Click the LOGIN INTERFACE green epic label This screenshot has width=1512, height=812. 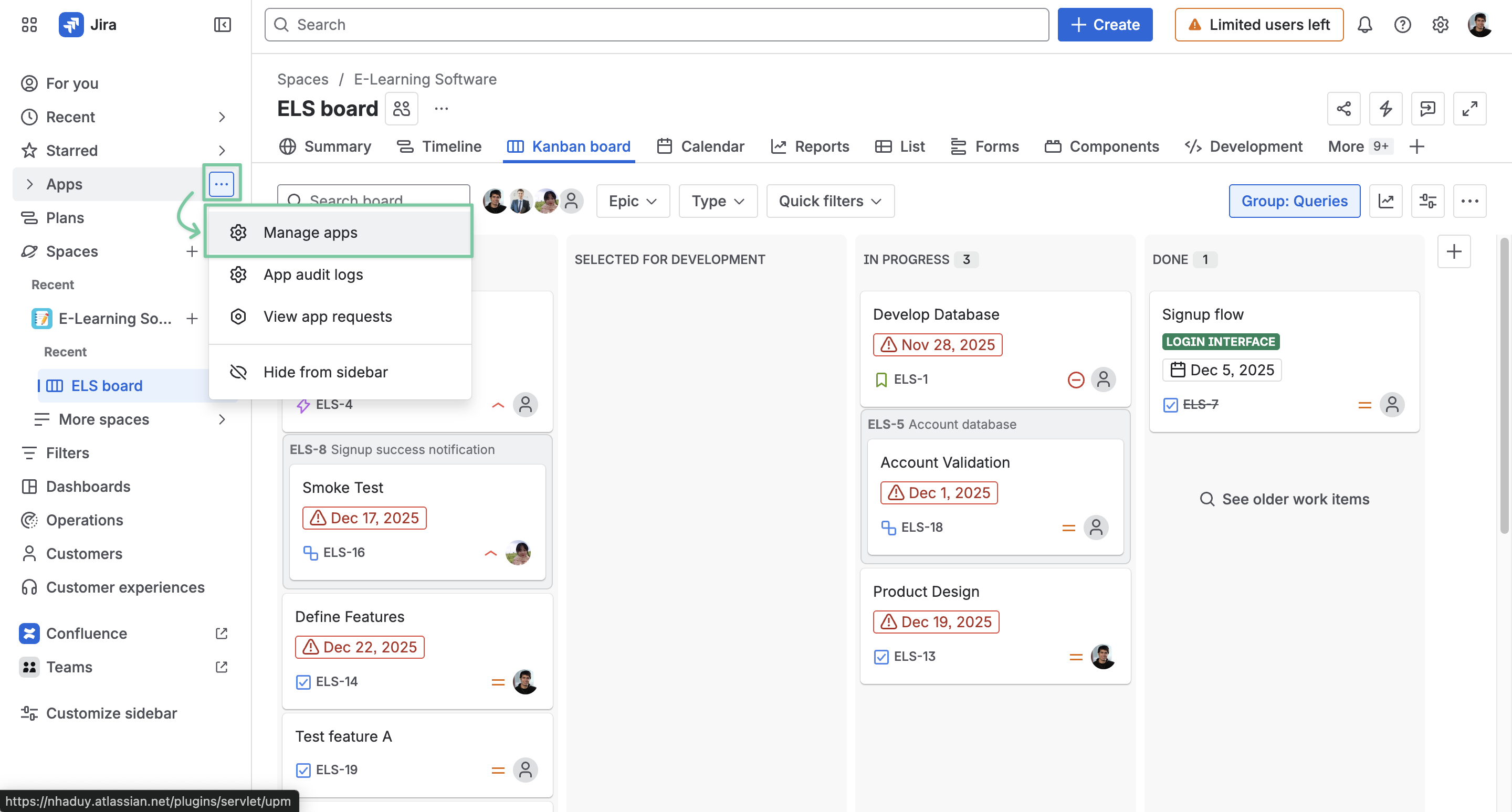pos(1220,342)
